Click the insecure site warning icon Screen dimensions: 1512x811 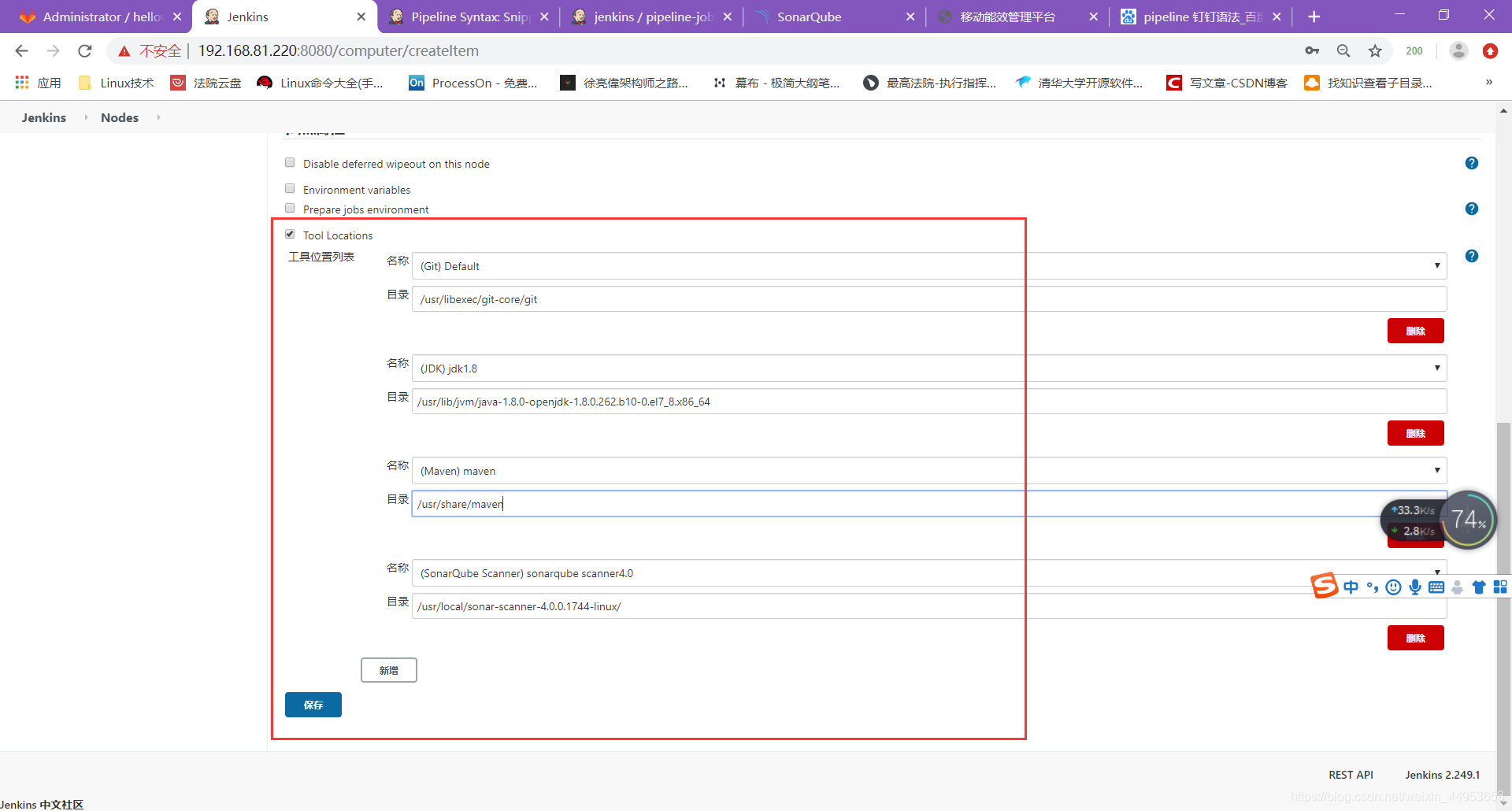click(x=124, y=51)
